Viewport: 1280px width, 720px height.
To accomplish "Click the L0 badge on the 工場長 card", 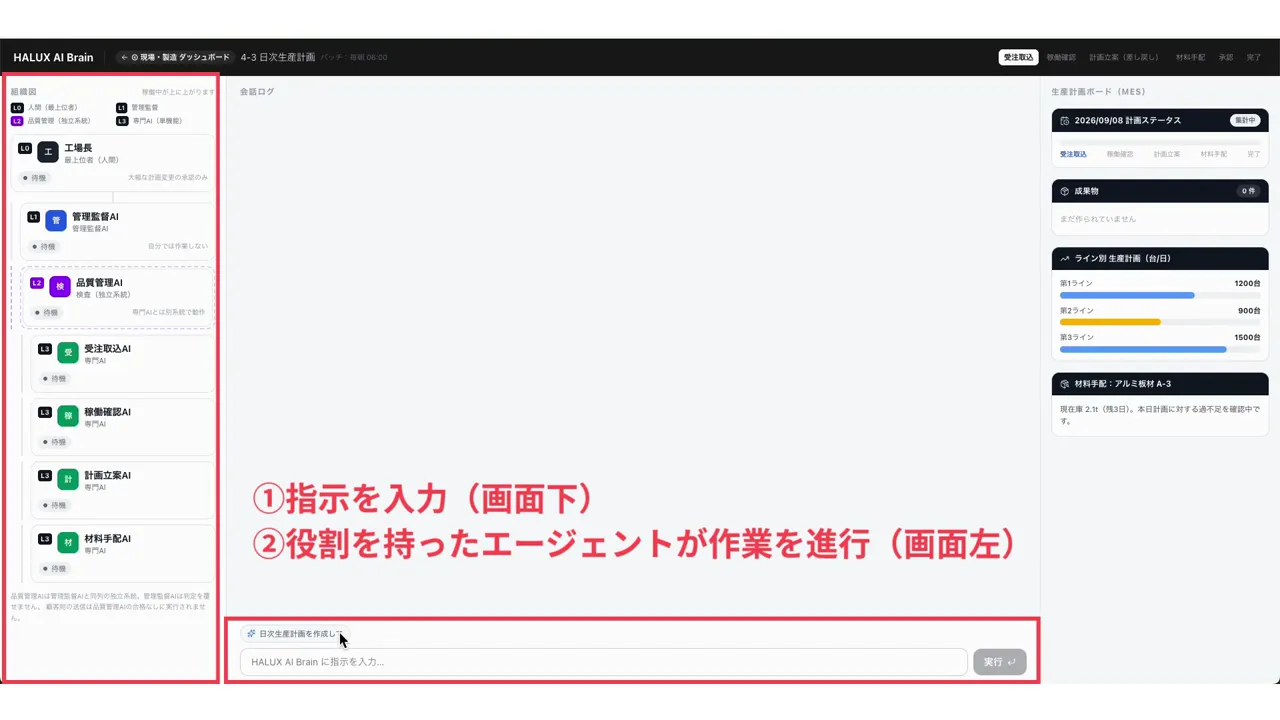I will click(x=25, y=148).
